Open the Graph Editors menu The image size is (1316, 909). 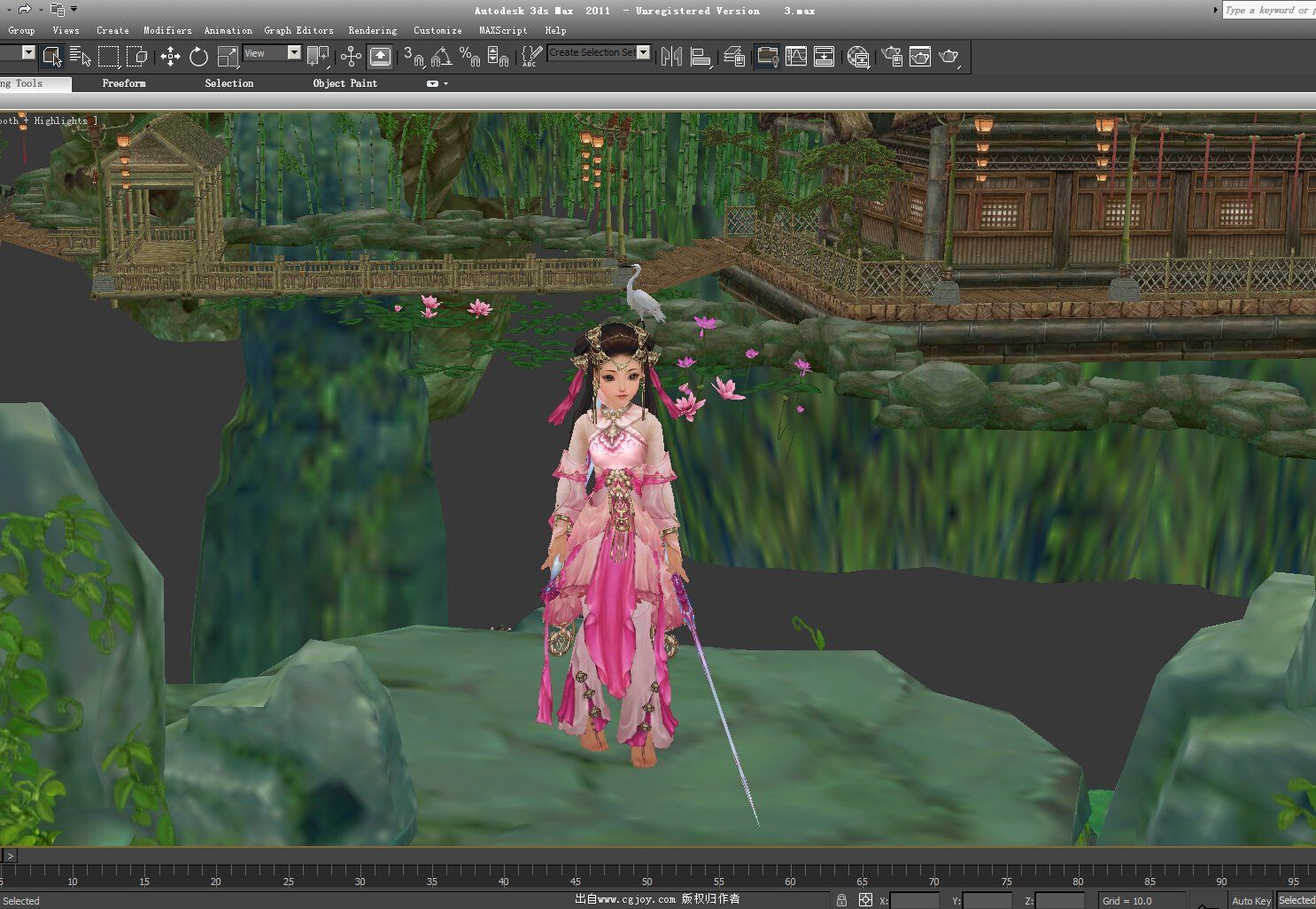click(298, 30)
